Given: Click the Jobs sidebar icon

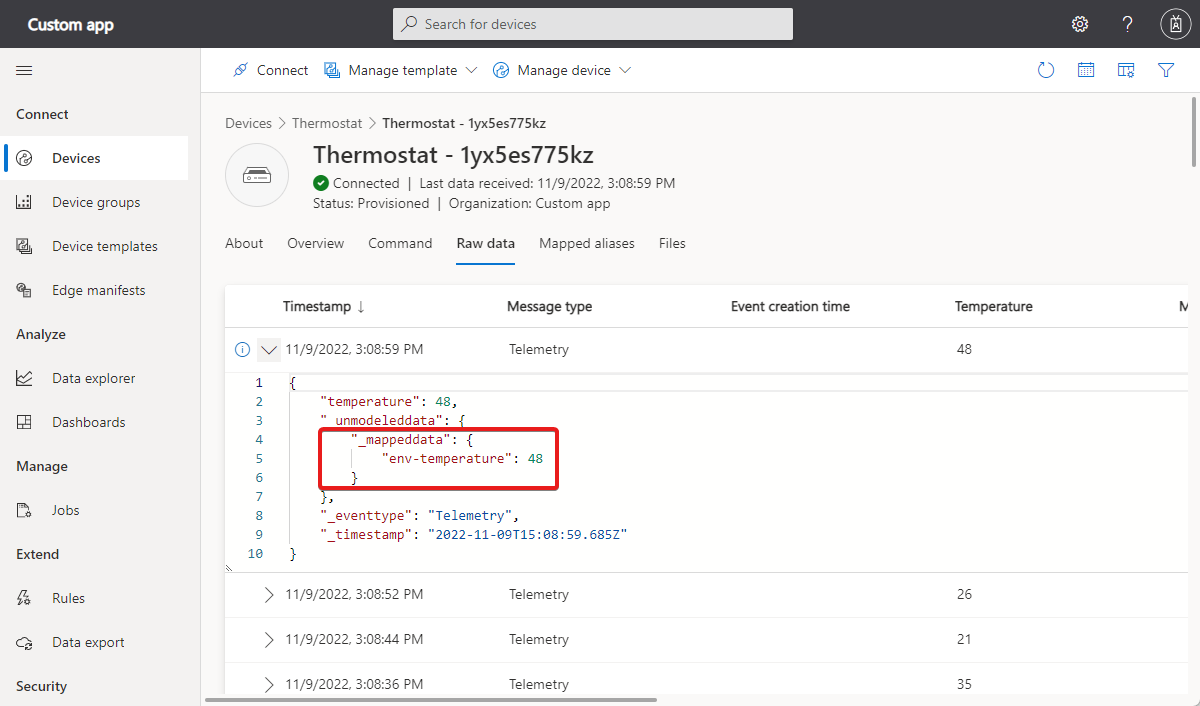Looking at the screenshot, I should pos(24,510).
